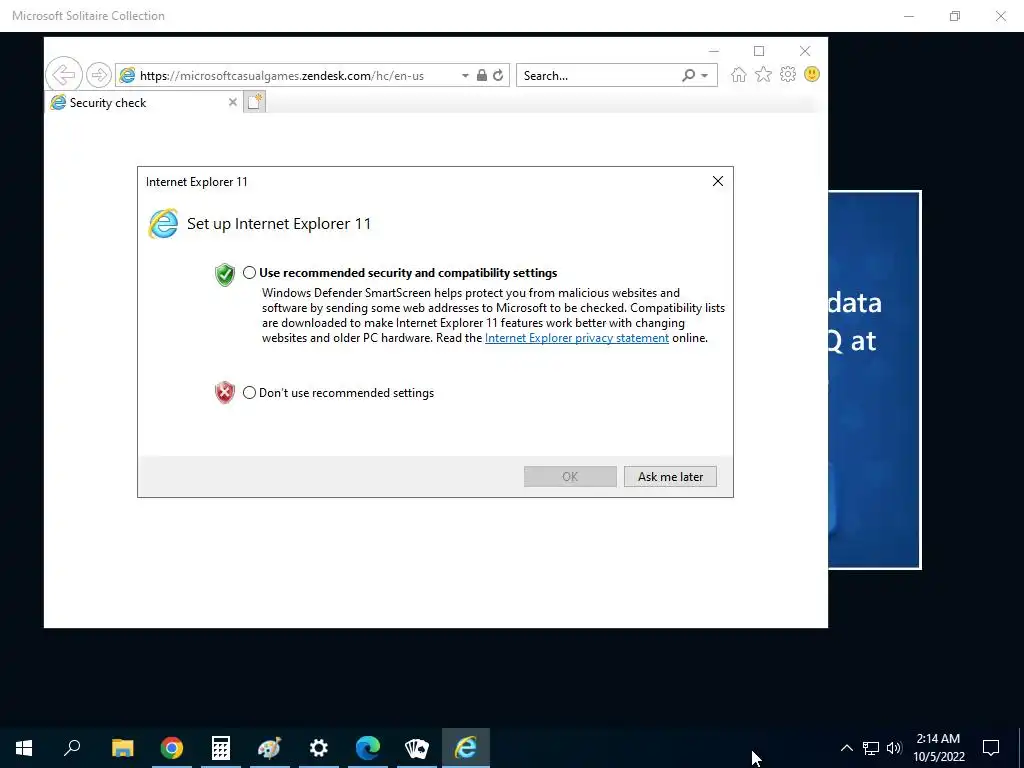The width and height of the screenshot is (1024, 768).
Task: Click the smiley feedback icon
Action: pos(812,74)
